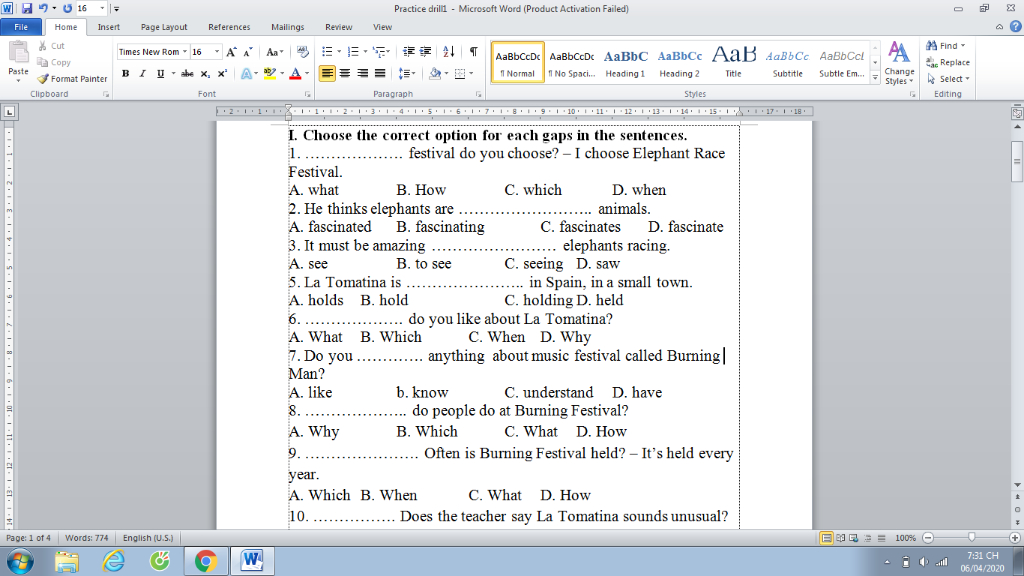Activate Format Painter

pos(72,78)
